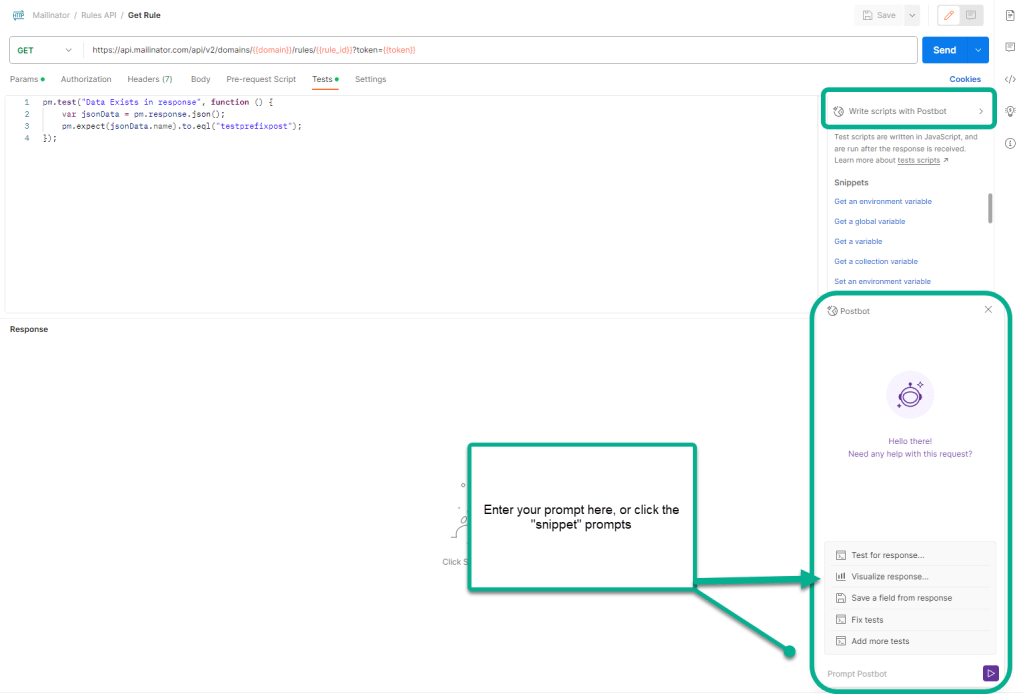1023x694 pixels.
Task: Close the Postbot panel
Action: (x=988, y=310)
